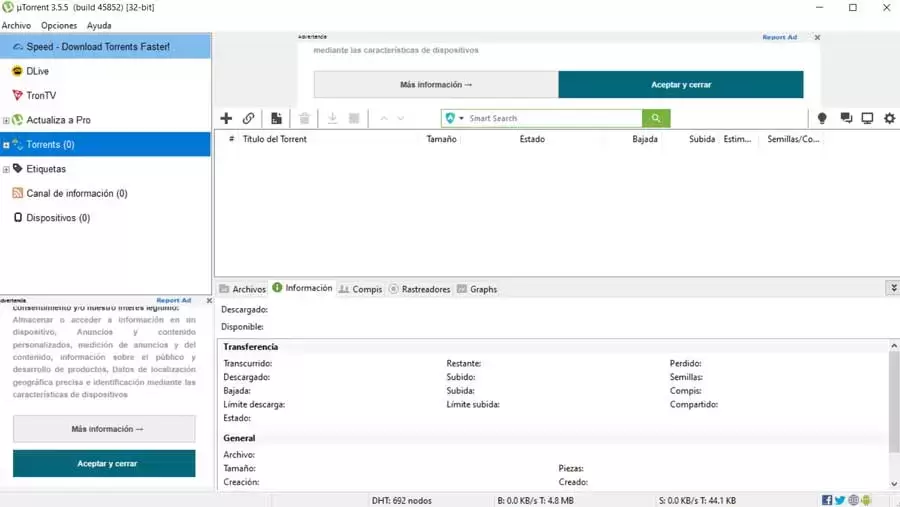
Task: Click the Start download arrow icon
Action: [x=332, y=118]
